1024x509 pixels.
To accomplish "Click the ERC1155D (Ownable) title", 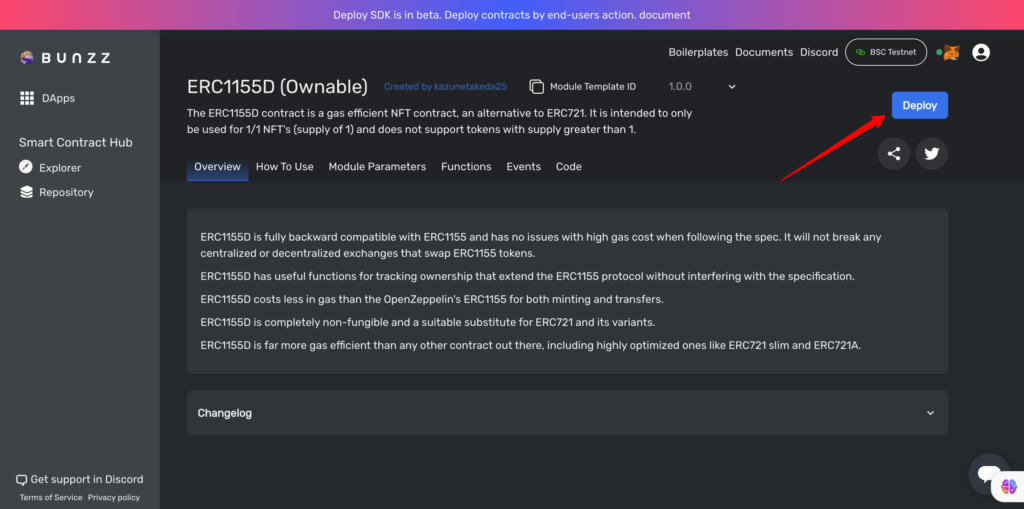I will coord(278,86).
